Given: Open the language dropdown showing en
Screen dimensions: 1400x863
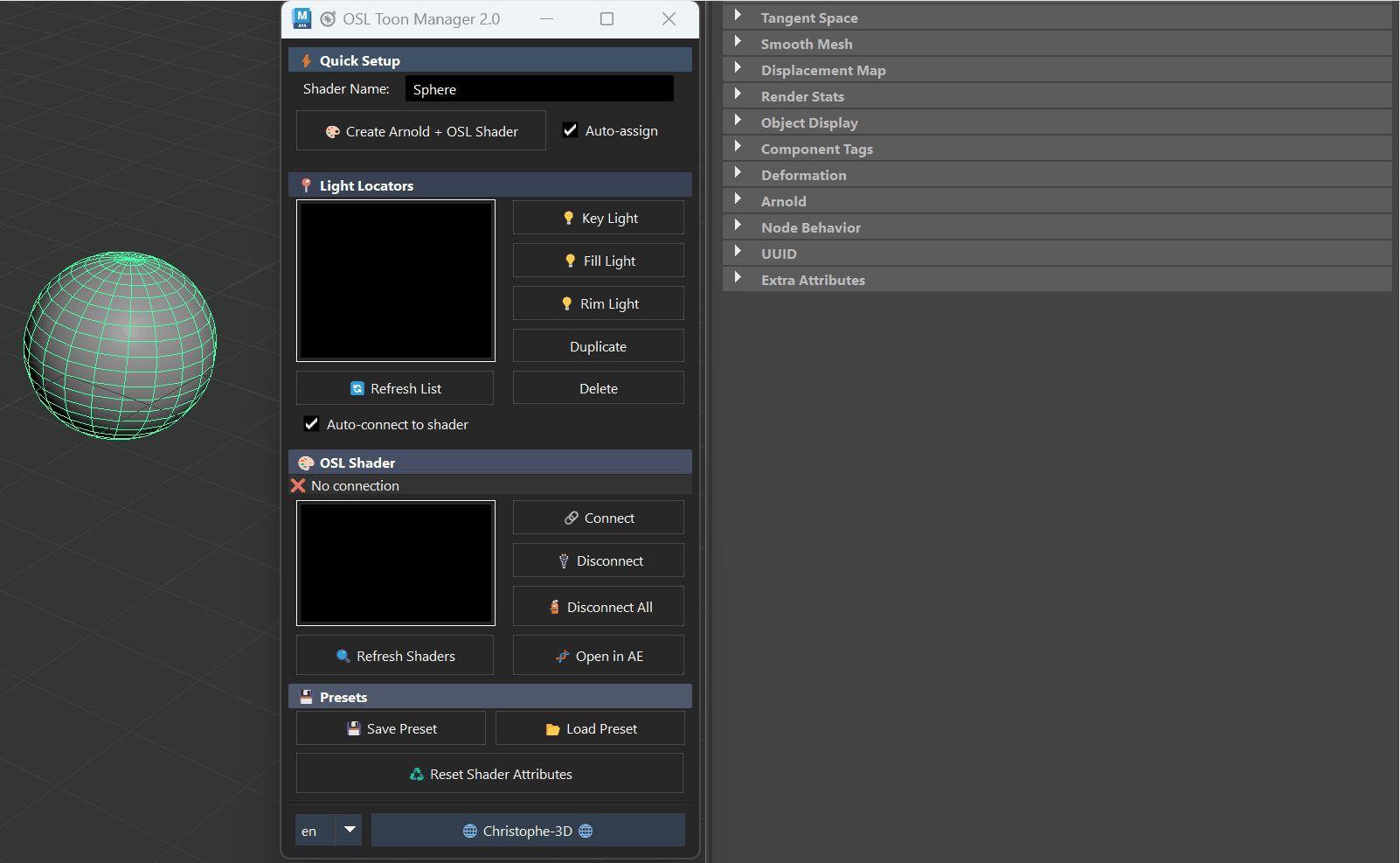Looking at the screenshot, I should (328, 830).
